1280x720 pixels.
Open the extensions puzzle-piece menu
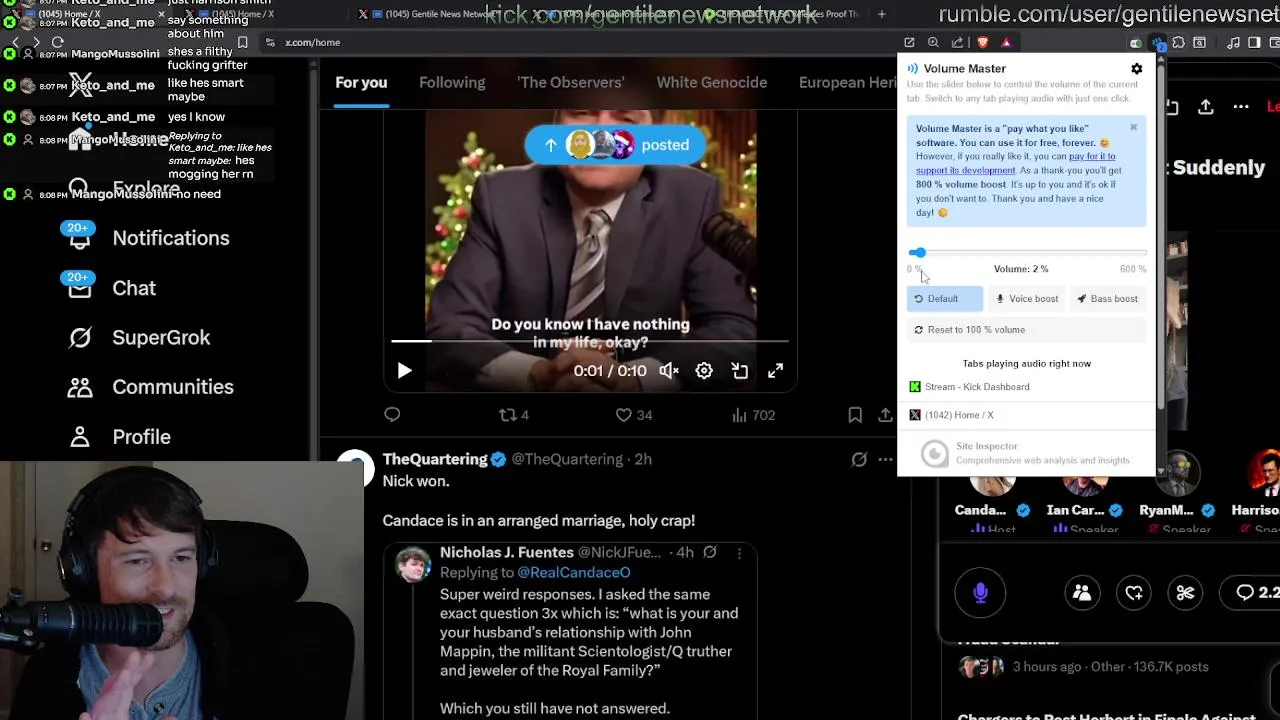coord(1178,42)
